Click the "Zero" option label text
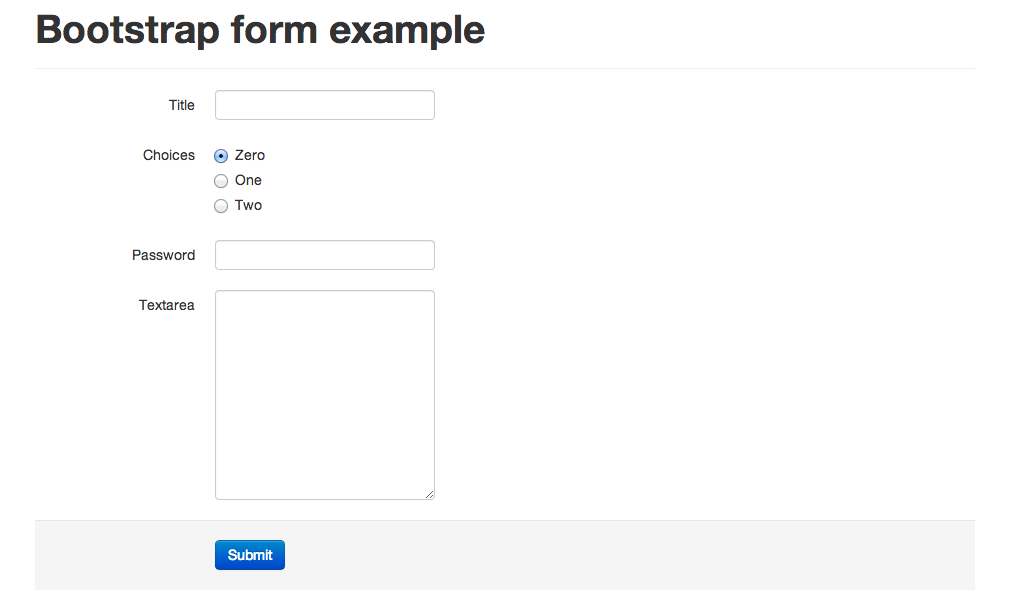The height and width of the screenshot is (607, 1014). click(x=250, y=155)
